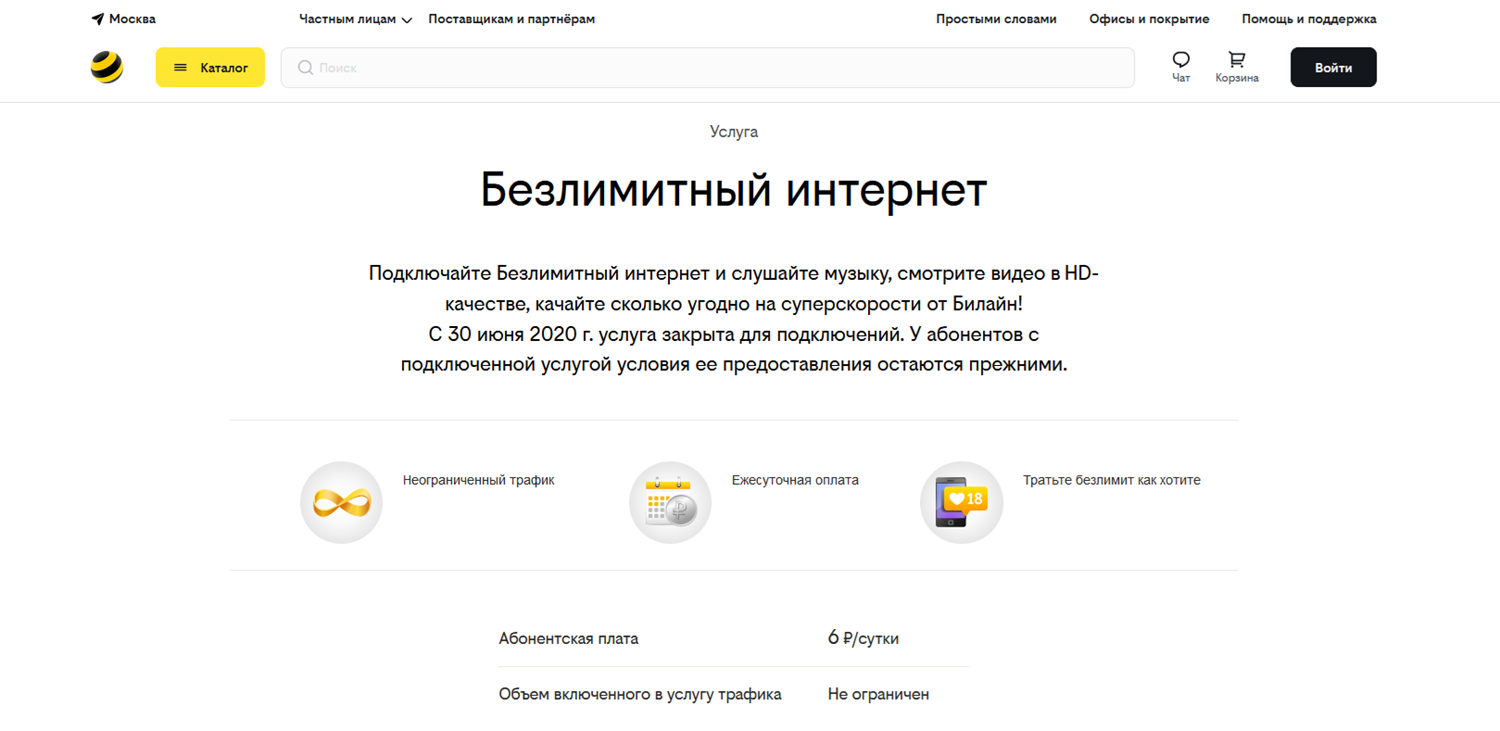Image resolution: width=1500 pixels, height=731 pixels.
Task: Open Помощь и поддержка page
Action: point(1309,19)
